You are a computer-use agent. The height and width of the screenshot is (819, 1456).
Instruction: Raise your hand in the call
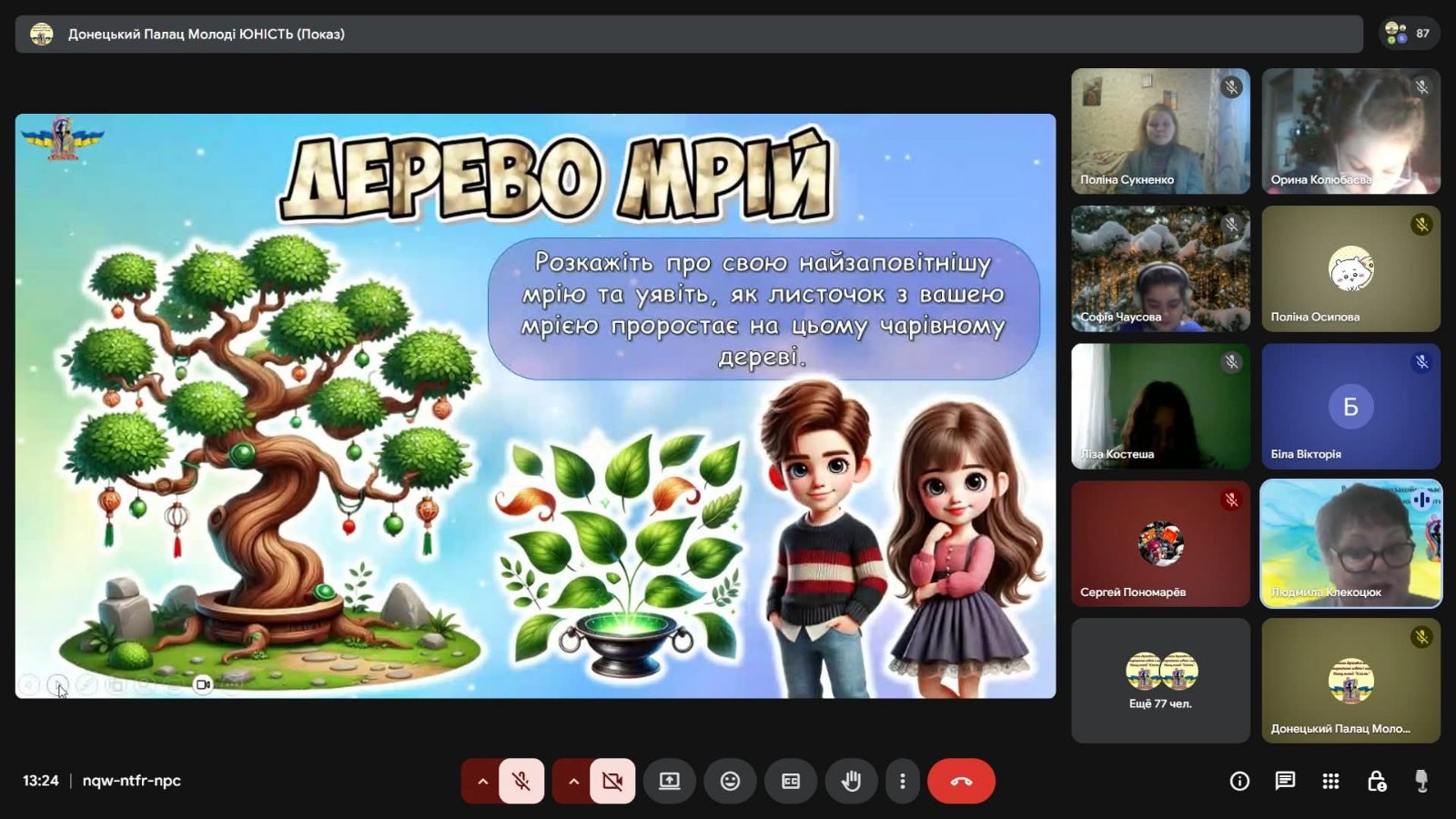[x=851, y=781]
